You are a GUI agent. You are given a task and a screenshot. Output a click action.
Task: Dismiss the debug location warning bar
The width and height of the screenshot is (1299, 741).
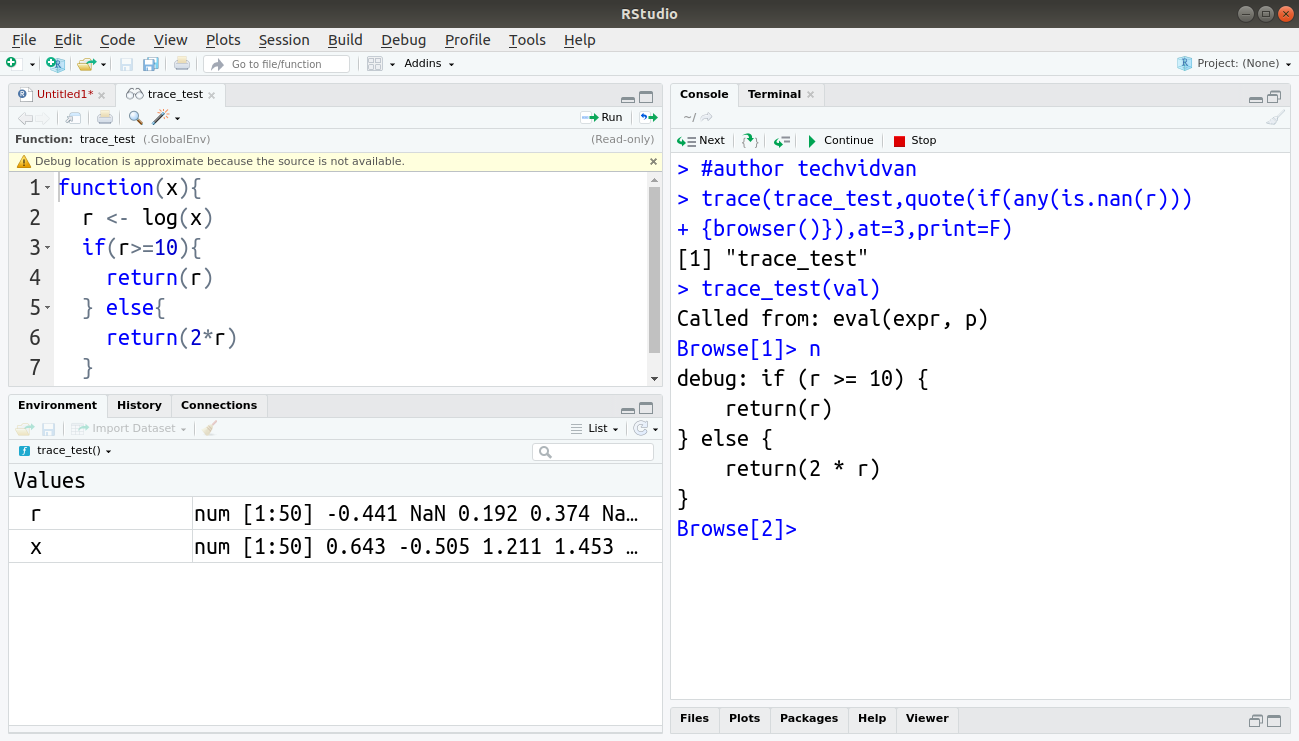[x=654, y=161]
